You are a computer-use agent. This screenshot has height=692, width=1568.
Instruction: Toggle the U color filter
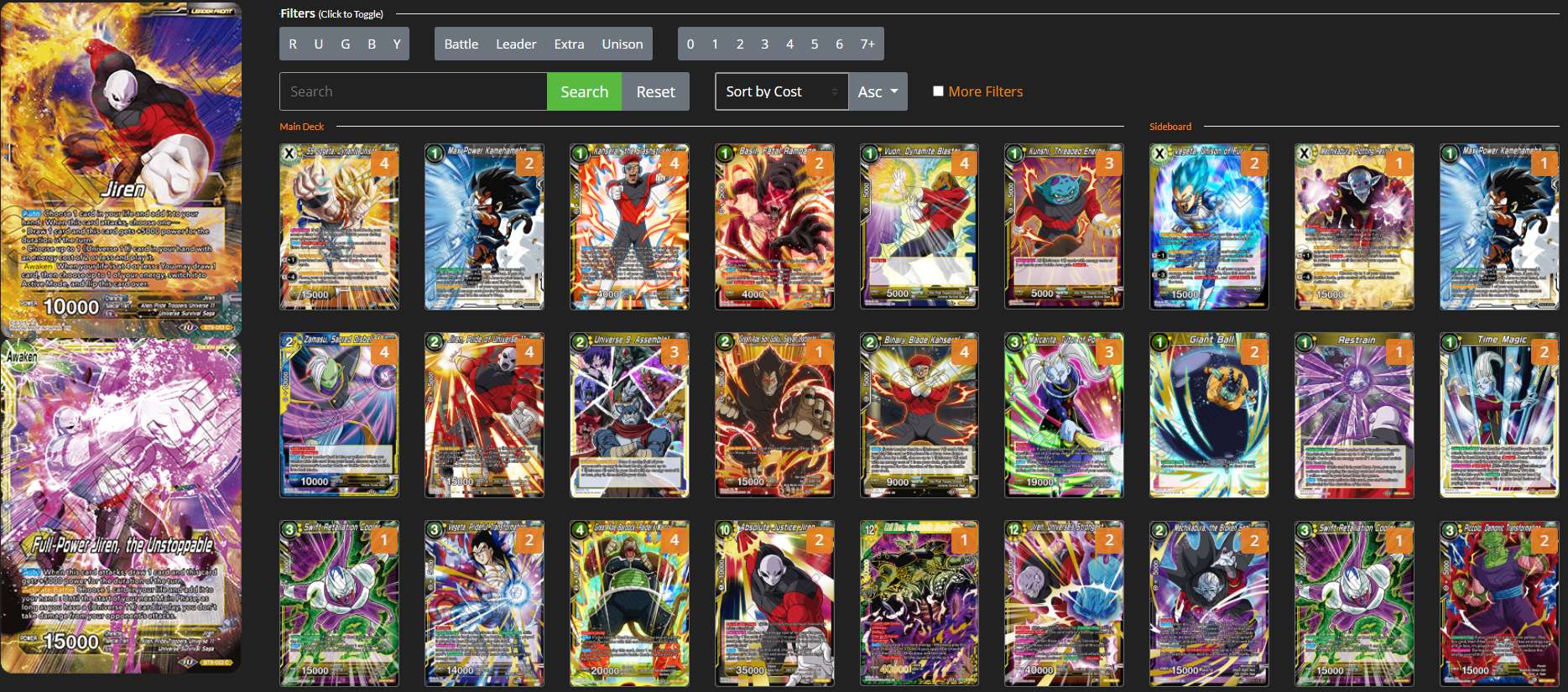coord(319,44)
